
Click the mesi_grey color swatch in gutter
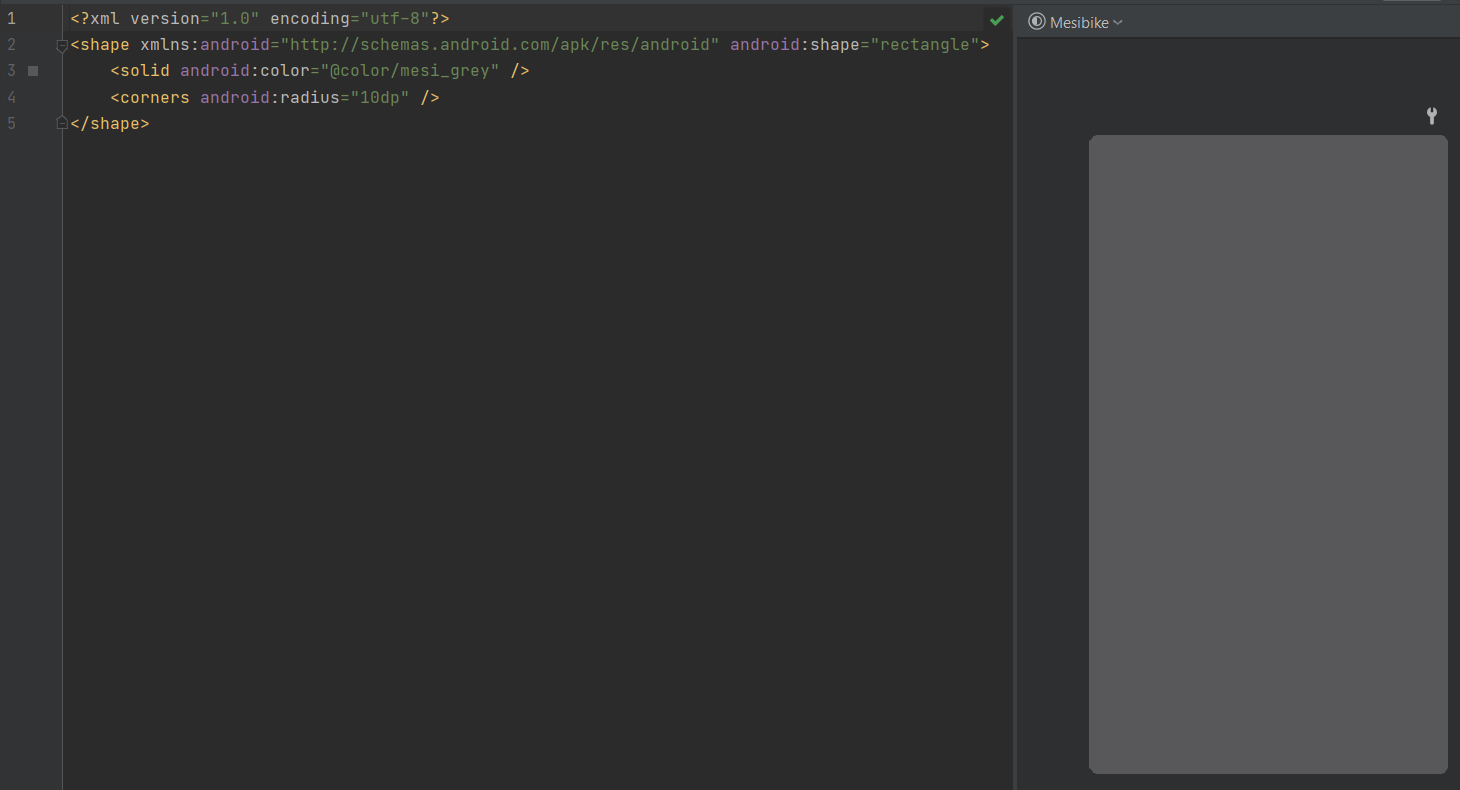[x=33, y=71]
